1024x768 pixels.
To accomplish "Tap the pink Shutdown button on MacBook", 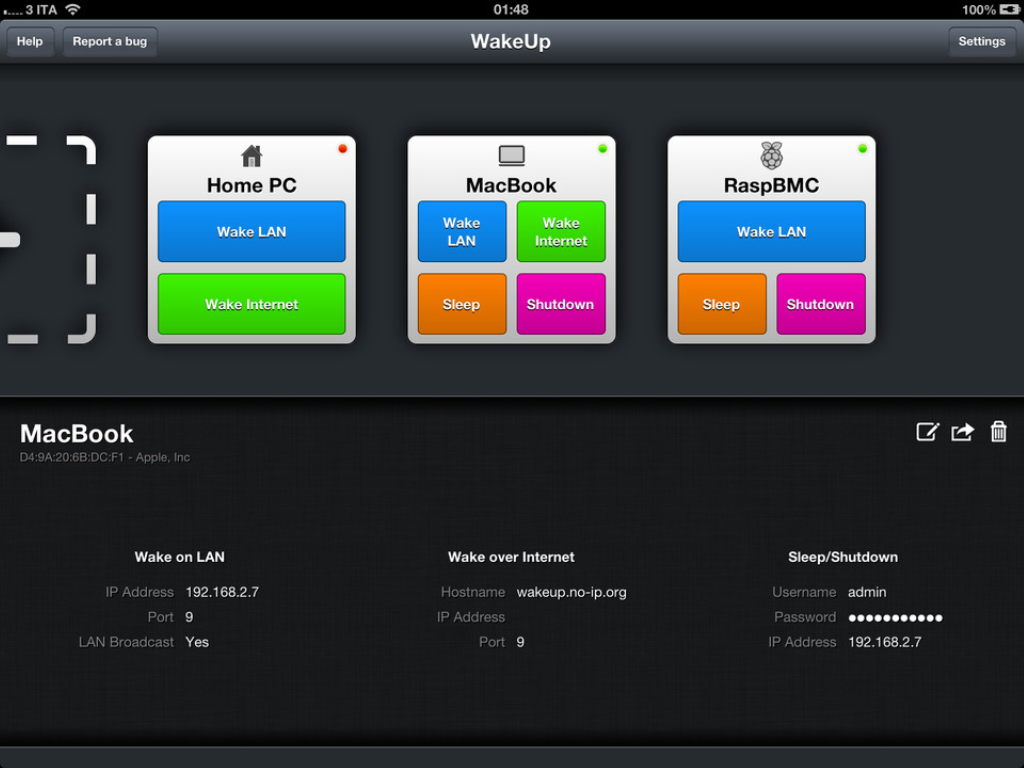I will coord(561,304).
